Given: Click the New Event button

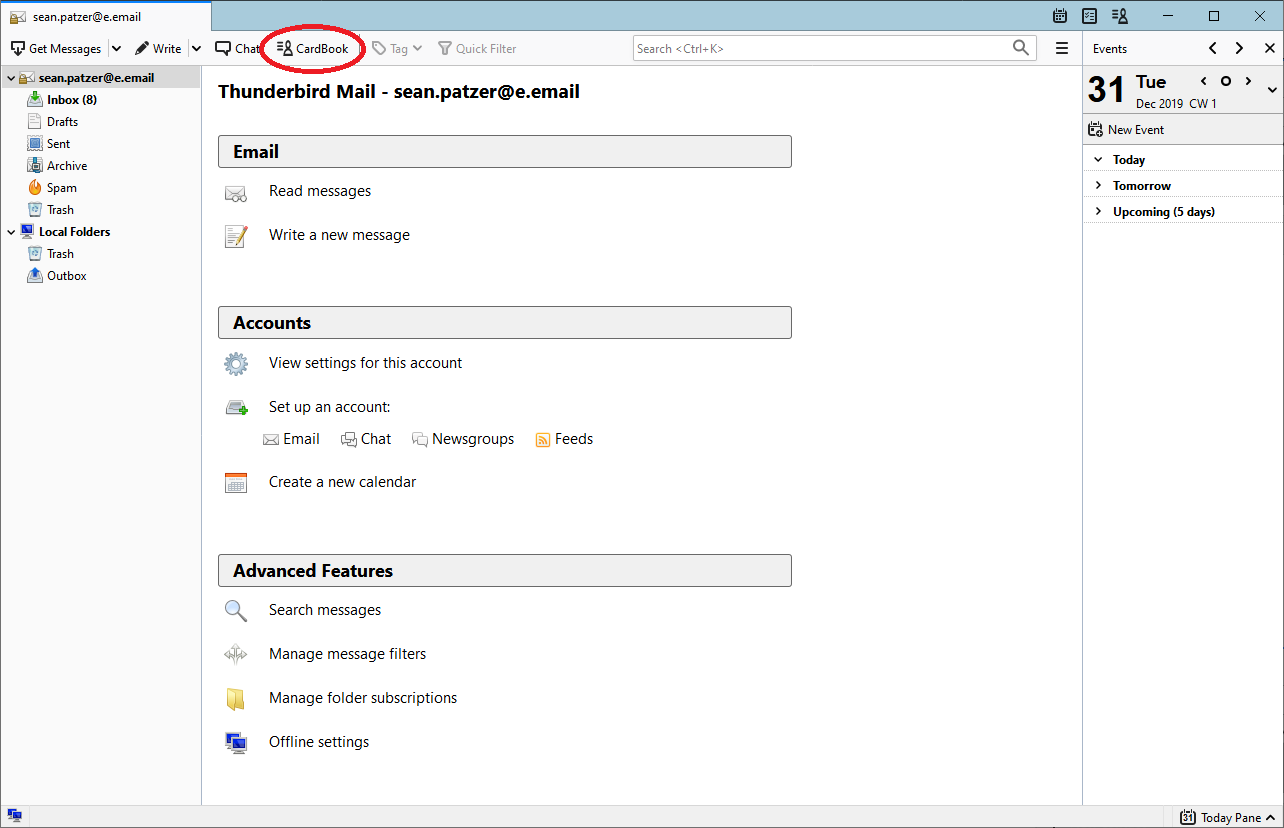Looking at the screenshot, I should [1127, 130].
